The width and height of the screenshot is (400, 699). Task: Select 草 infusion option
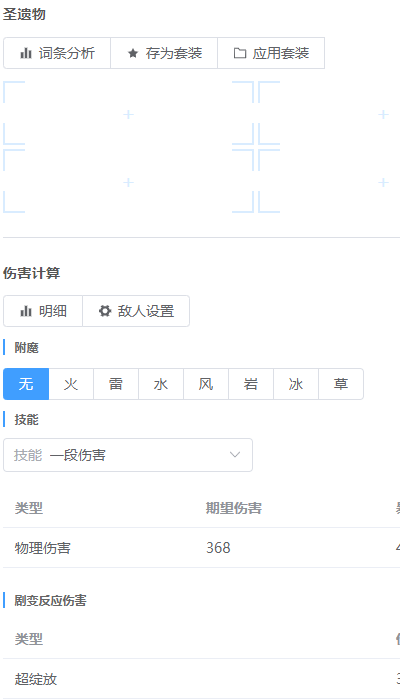click(x=341, y=384)
